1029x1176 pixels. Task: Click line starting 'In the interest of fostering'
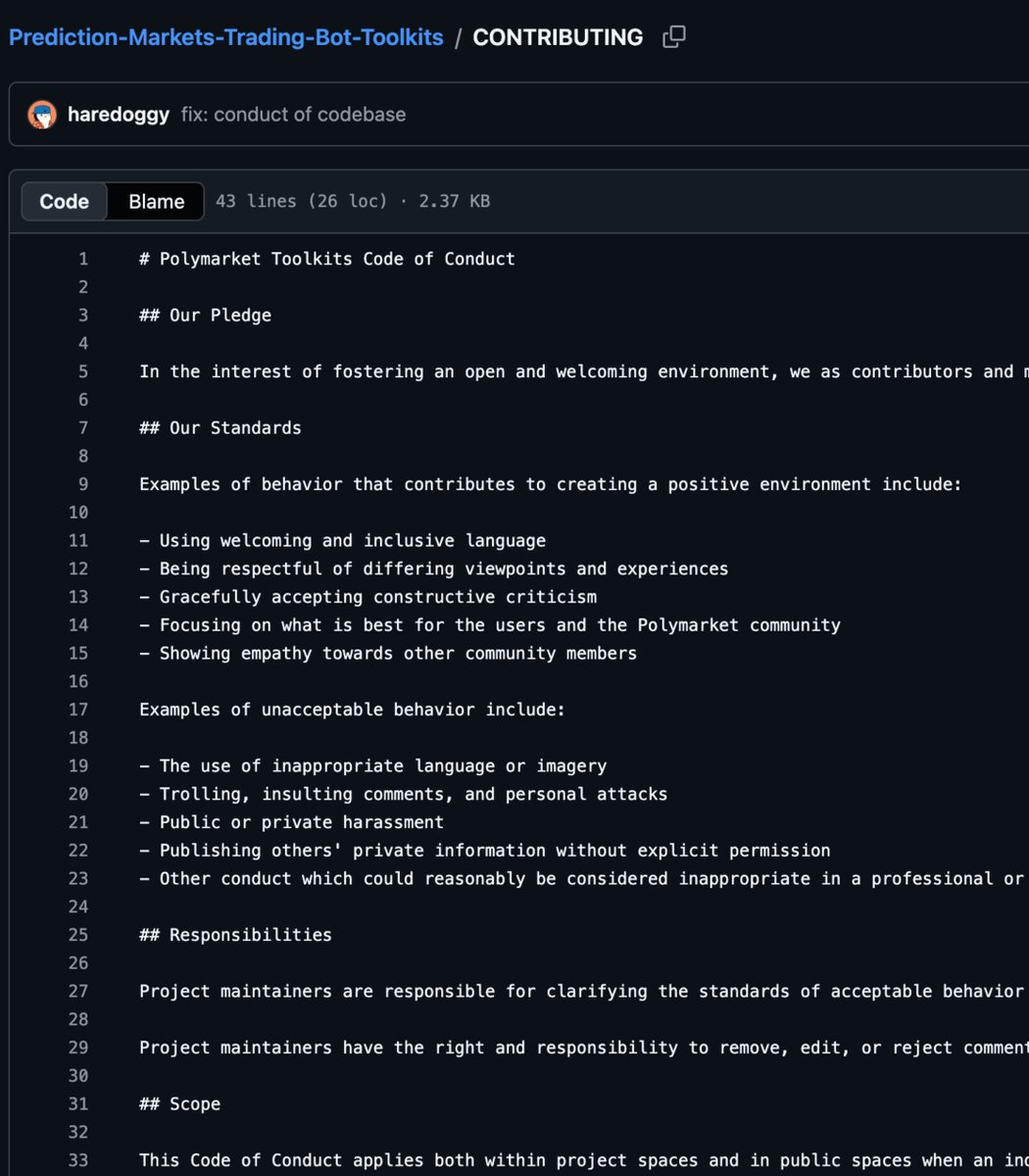click(x=584, y=371)
